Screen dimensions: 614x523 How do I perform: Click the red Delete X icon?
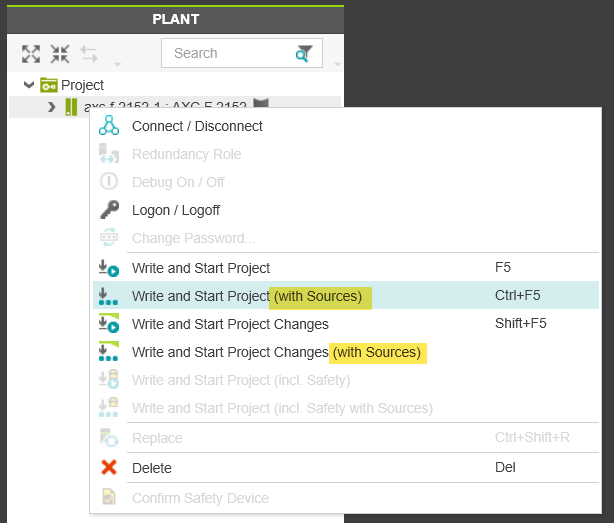[109, 468]
